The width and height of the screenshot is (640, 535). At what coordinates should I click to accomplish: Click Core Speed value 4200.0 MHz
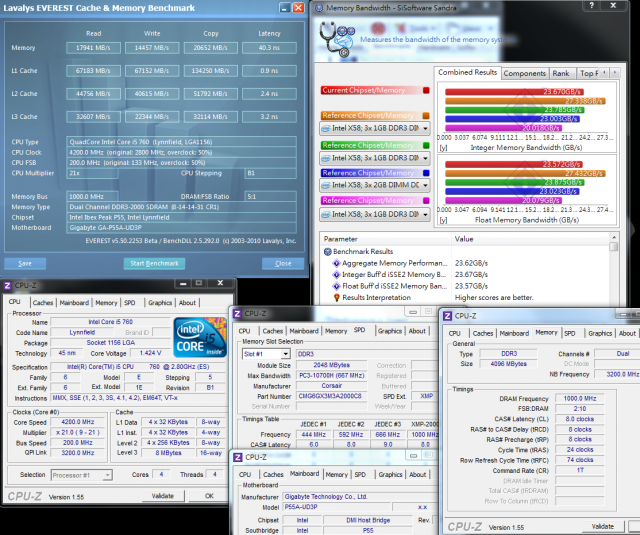pos(78,422)
